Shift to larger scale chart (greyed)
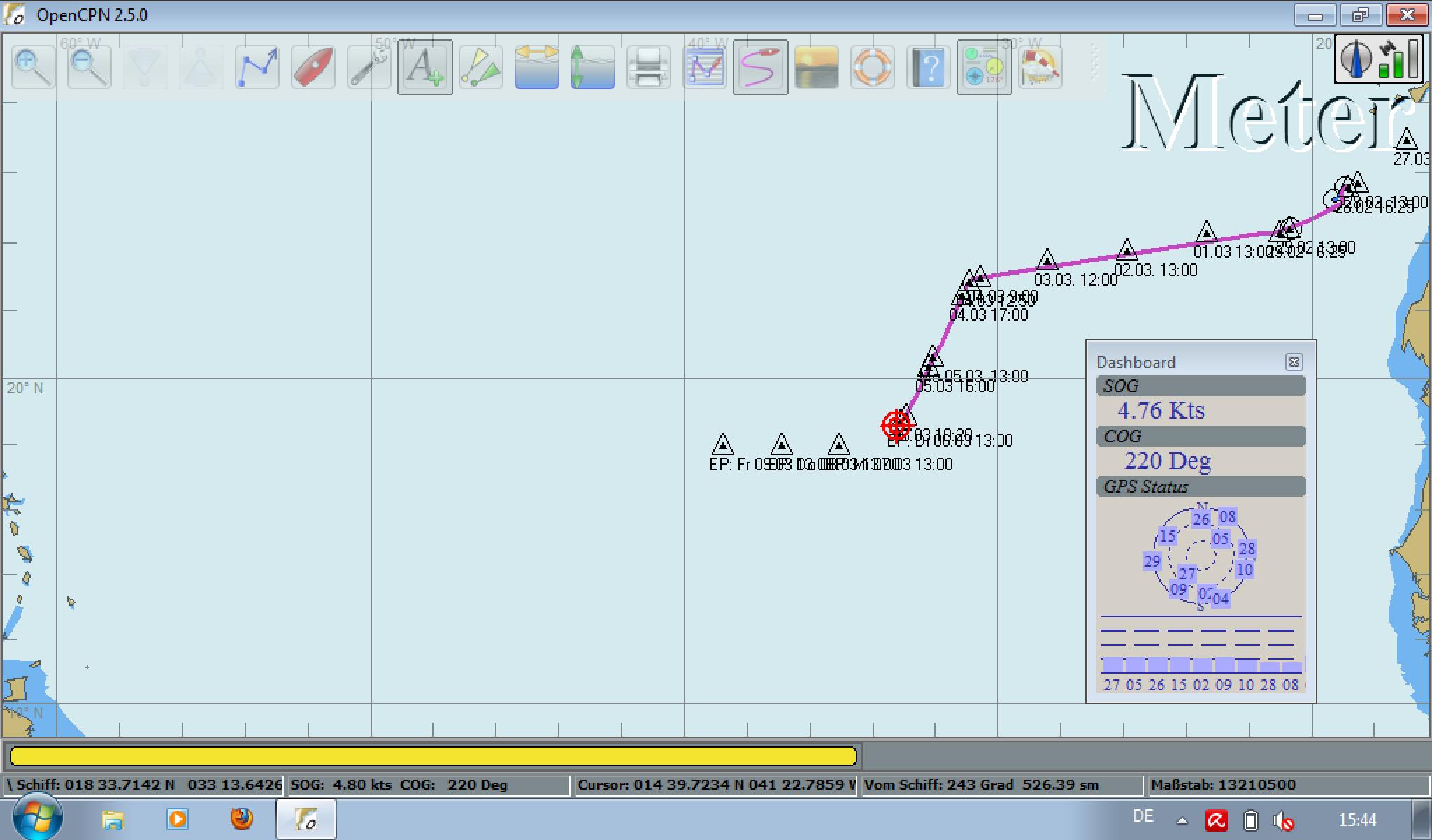1432x840 pixels. 145,67
